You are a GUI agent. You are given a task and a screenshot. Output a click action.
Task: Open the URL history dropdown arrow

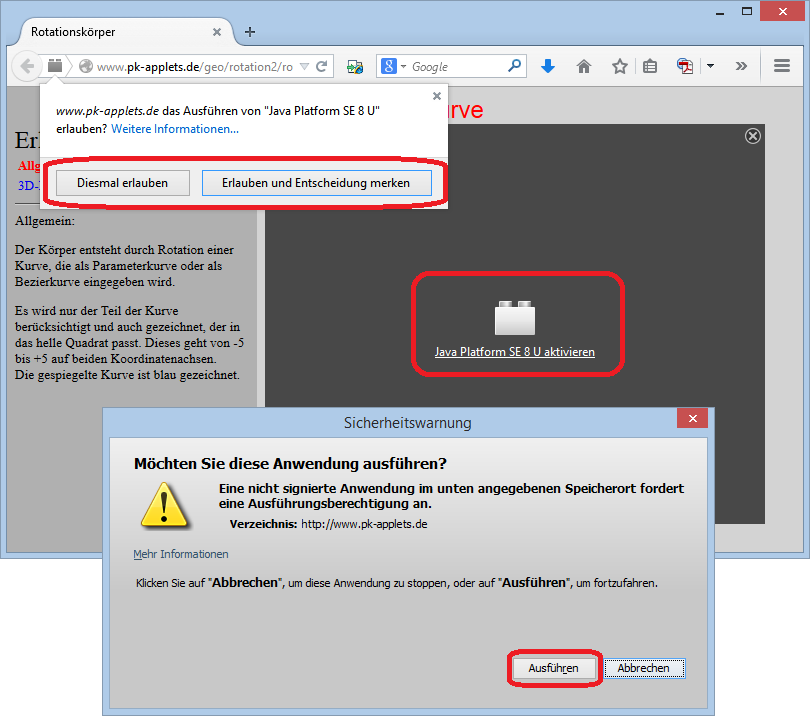[303, 67]
